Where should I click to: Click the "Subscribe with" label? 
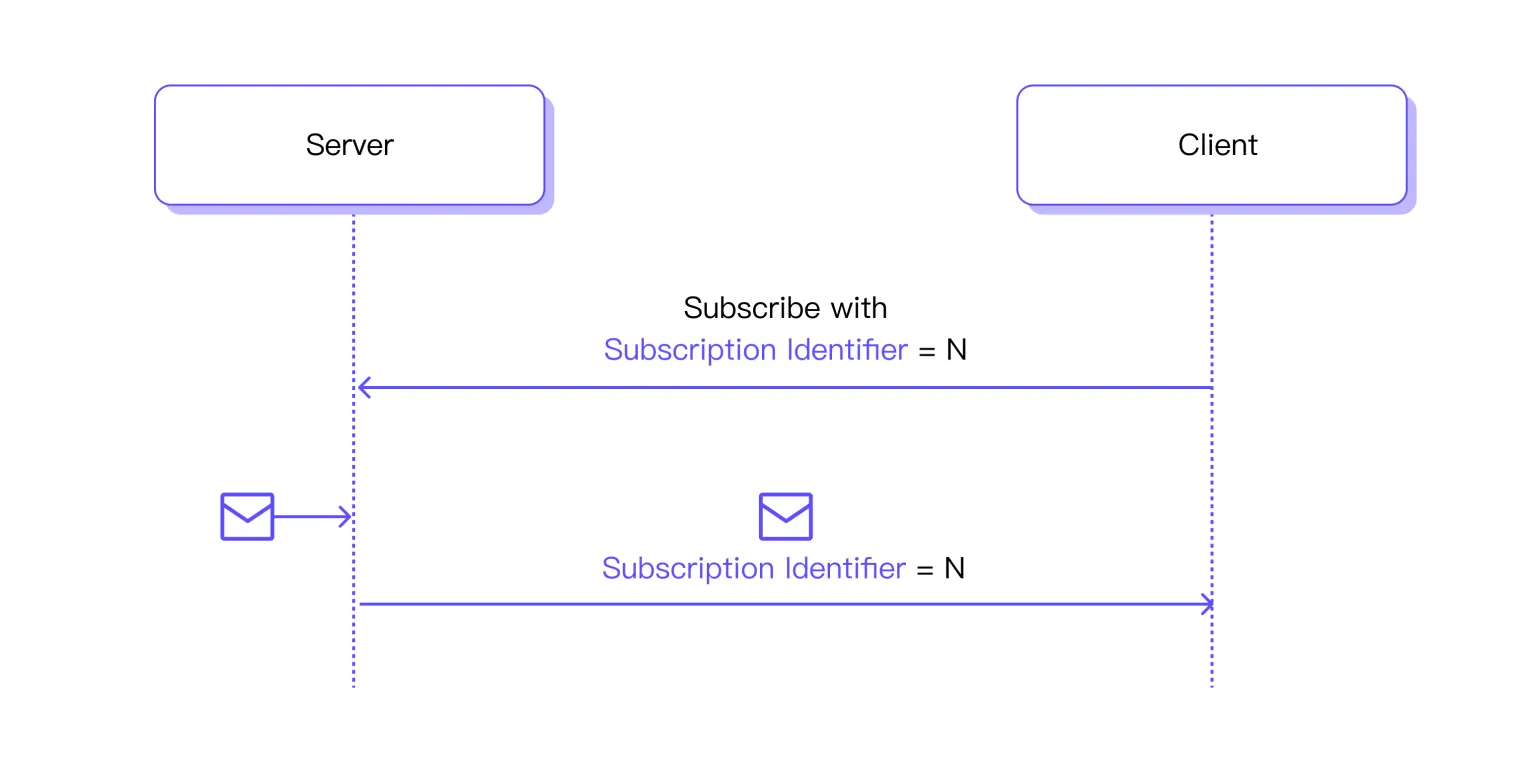coord(785,307)
